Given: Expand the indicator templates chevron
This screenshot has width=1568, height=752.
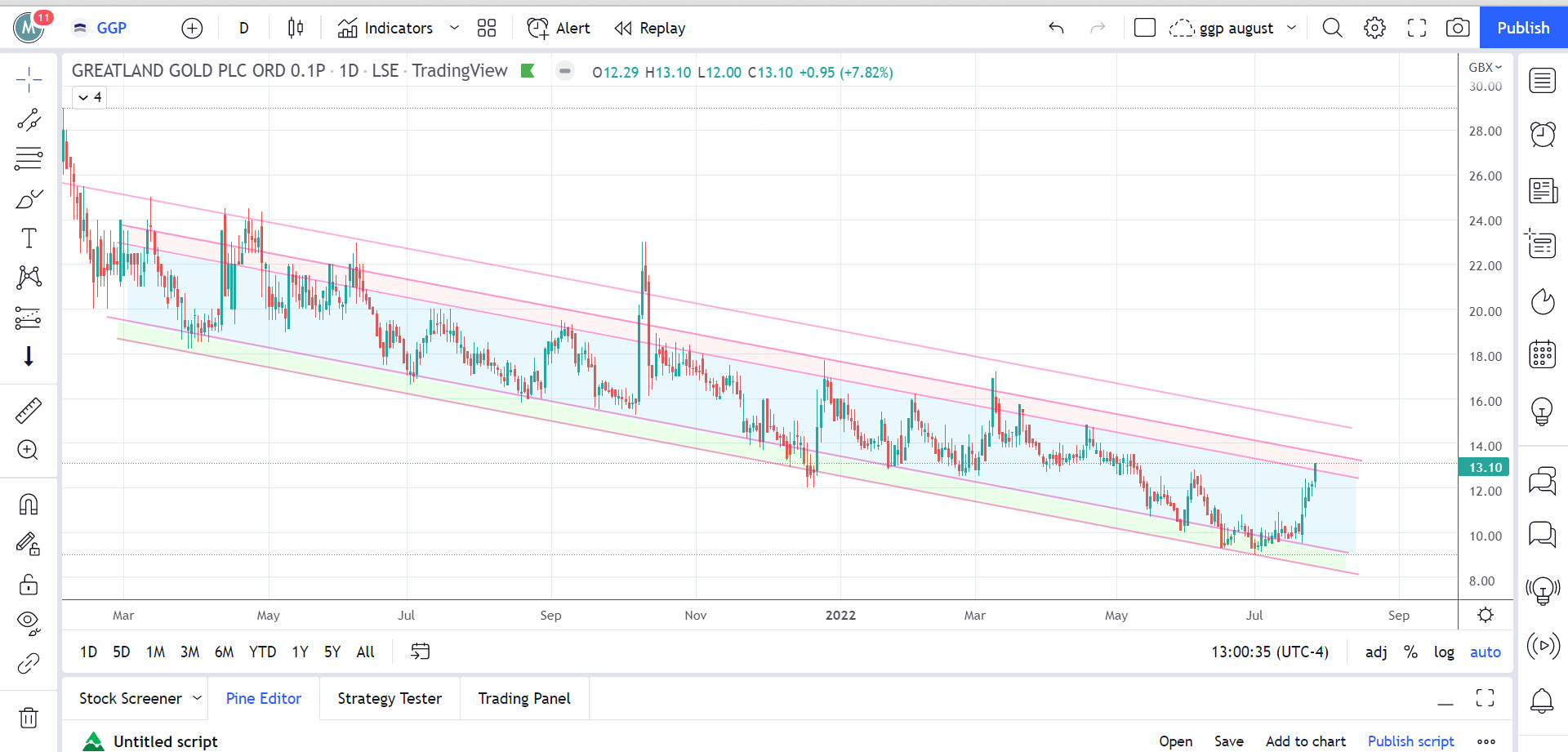Looking at the screenshot, I should (455, 28).
